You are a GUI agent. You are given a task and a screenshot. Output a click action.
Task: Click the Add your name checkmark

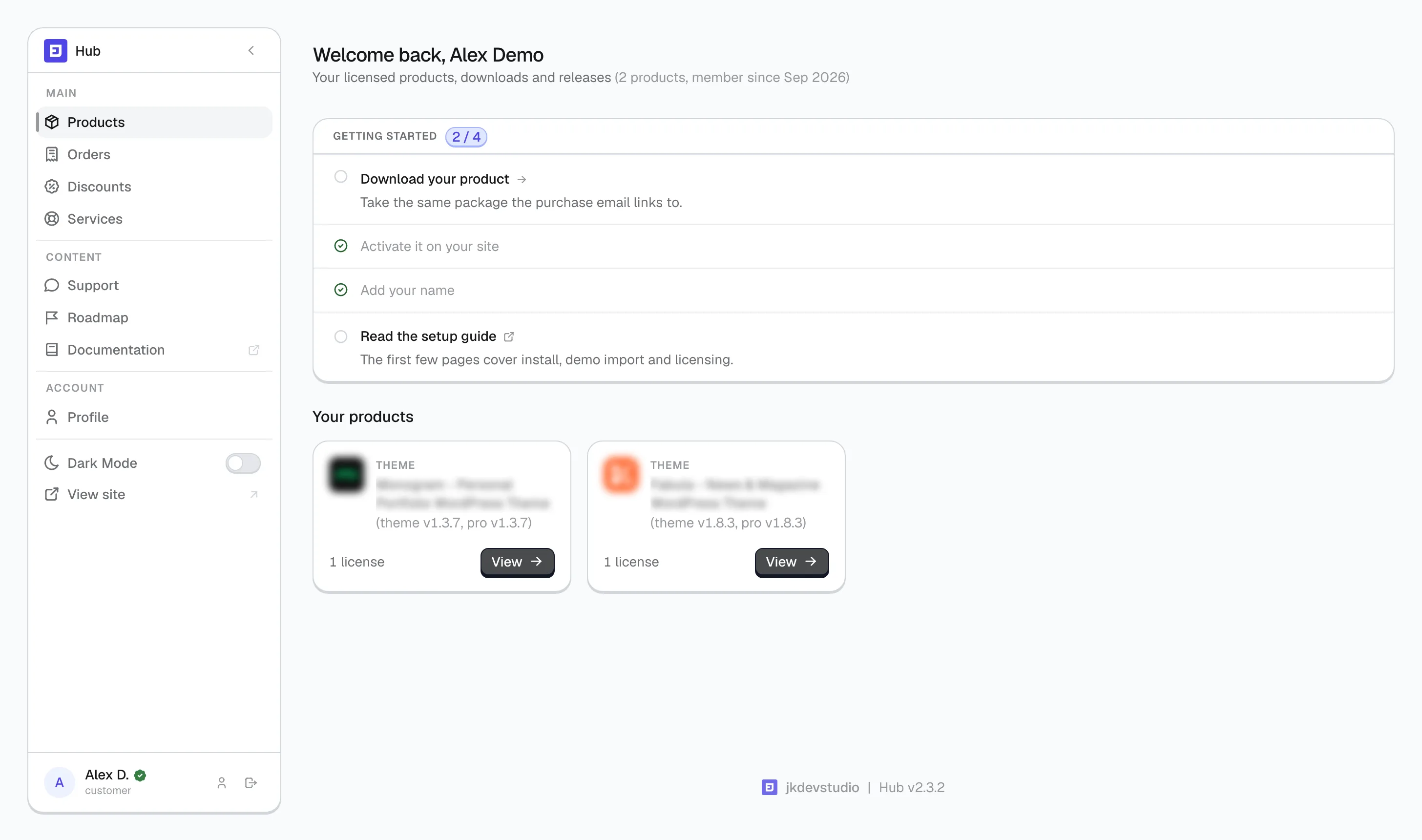(341, 290)
